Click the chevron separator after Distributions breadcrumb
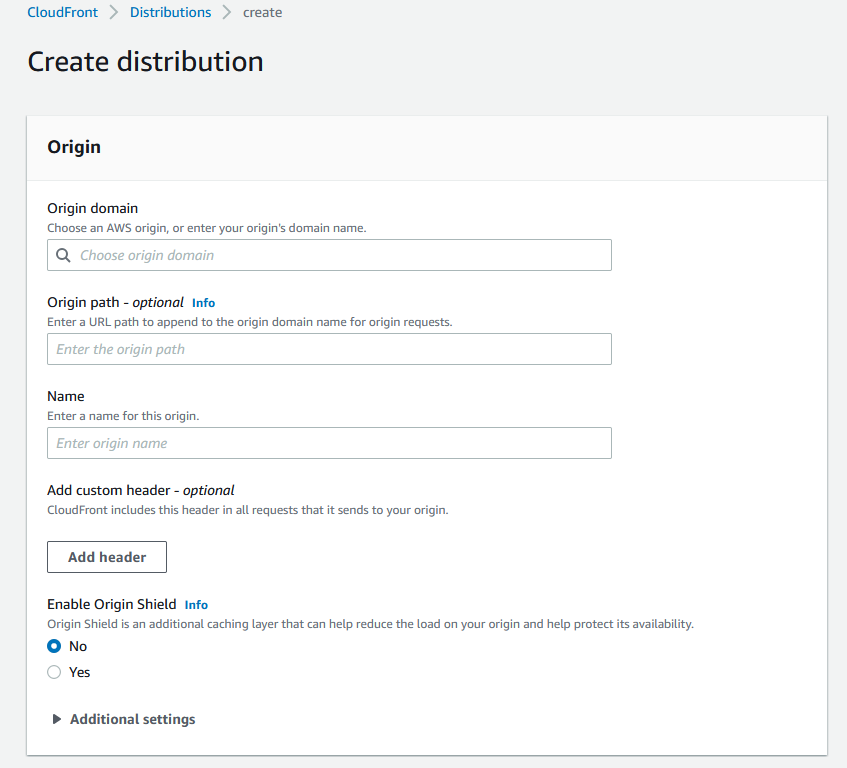This screenshot has height=768, width=847. [227, 13]
